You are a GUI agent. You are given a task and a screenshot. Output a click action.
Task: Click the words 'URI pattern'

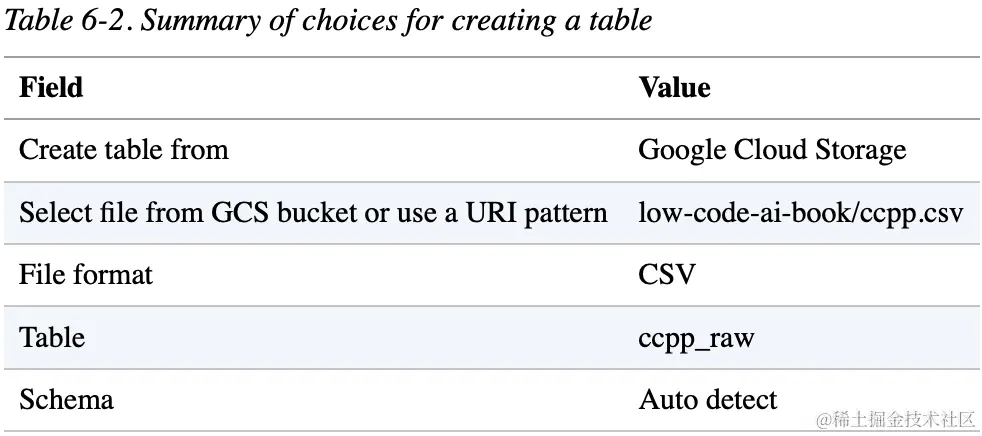(537, 213)
